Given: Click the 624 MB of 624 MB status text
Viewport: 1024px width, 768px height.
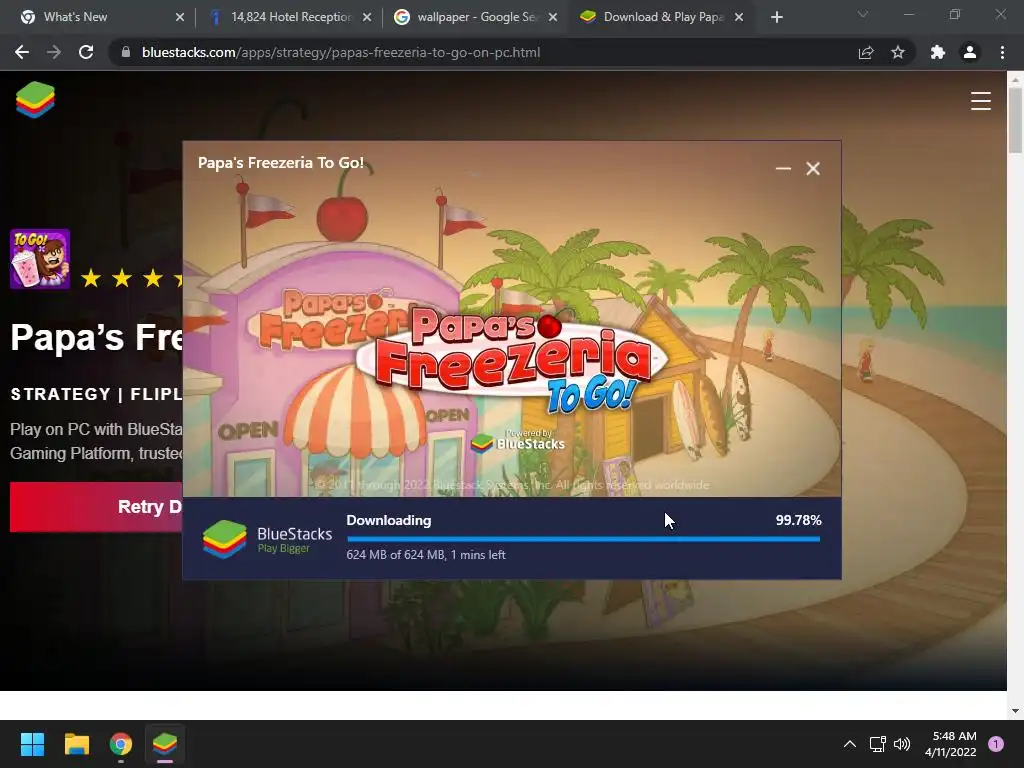Looking at the screenshot, I should coord(426,554).
